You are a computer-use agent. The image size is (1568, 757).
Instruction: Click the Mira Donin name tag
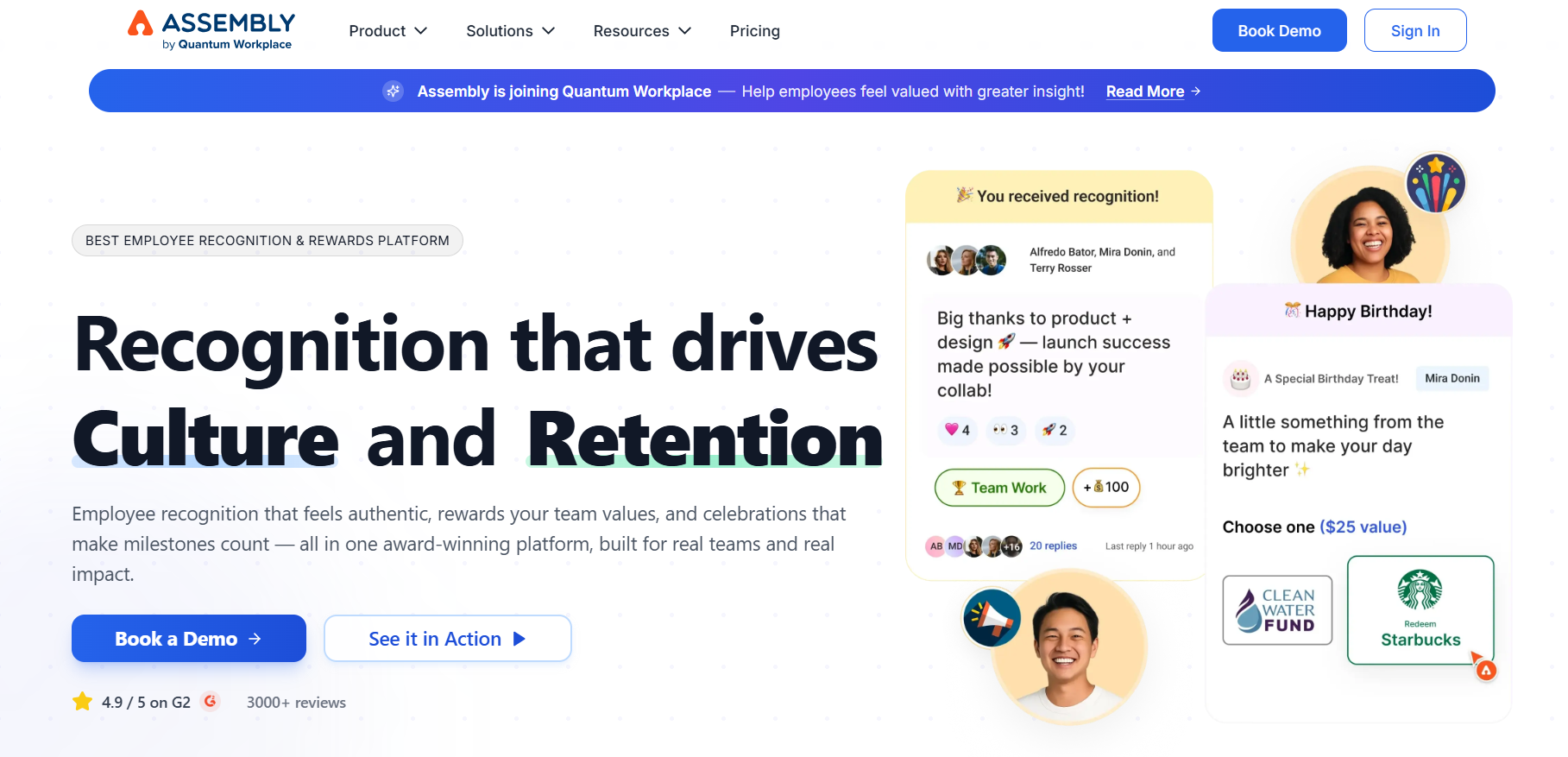(1452, 378)
